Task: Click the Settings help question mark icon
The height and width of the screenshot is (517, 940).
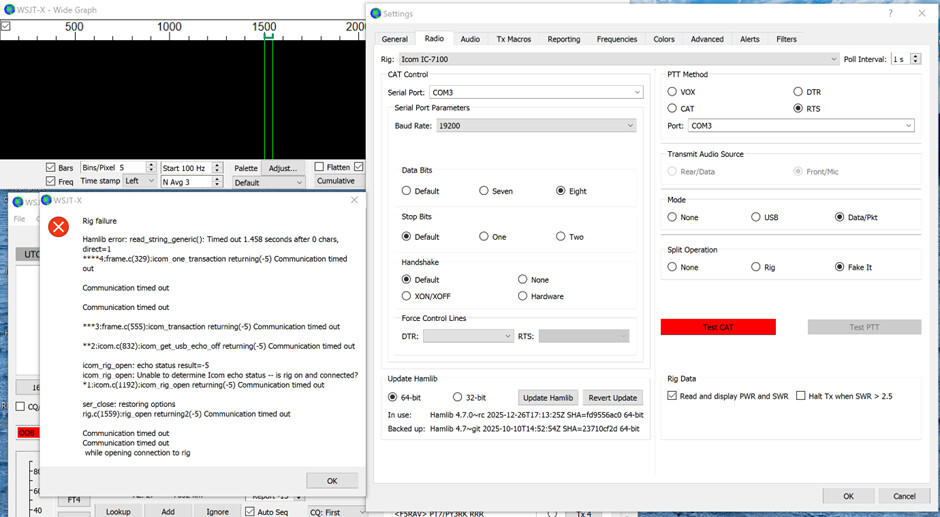Action: [891, 13]
